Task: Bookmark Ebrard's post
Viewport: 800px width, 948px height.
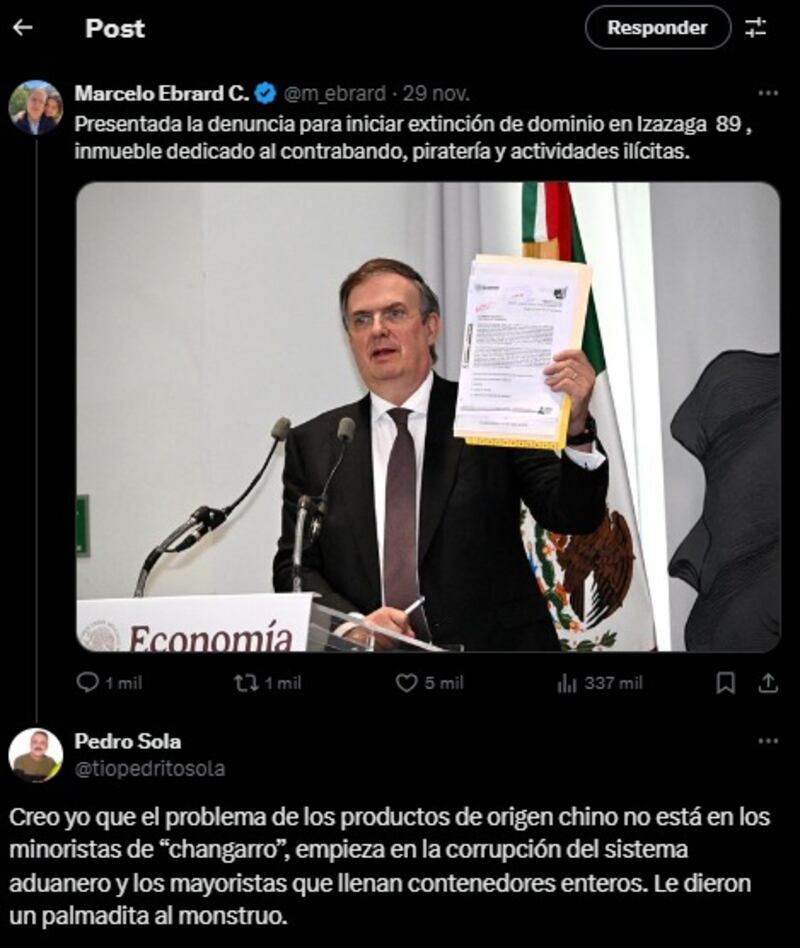Action: [x=725, y=683]
